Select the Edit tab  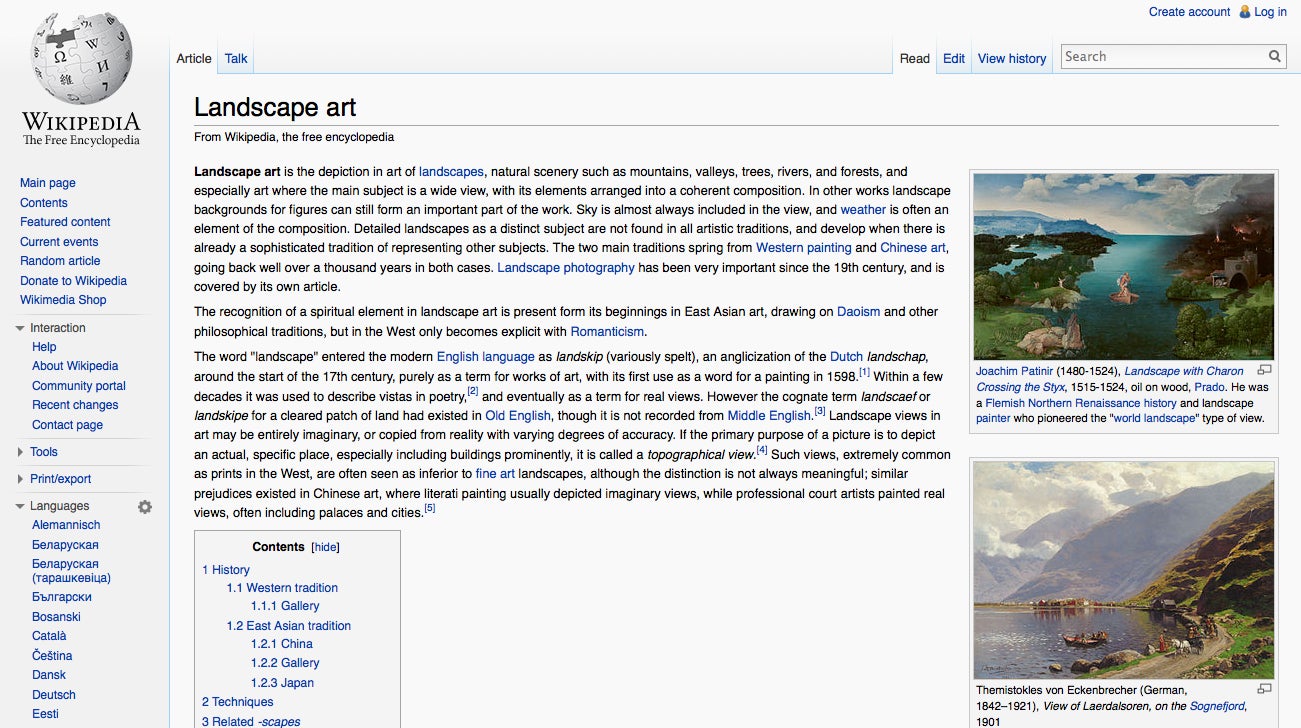click(x=954, y=58)
